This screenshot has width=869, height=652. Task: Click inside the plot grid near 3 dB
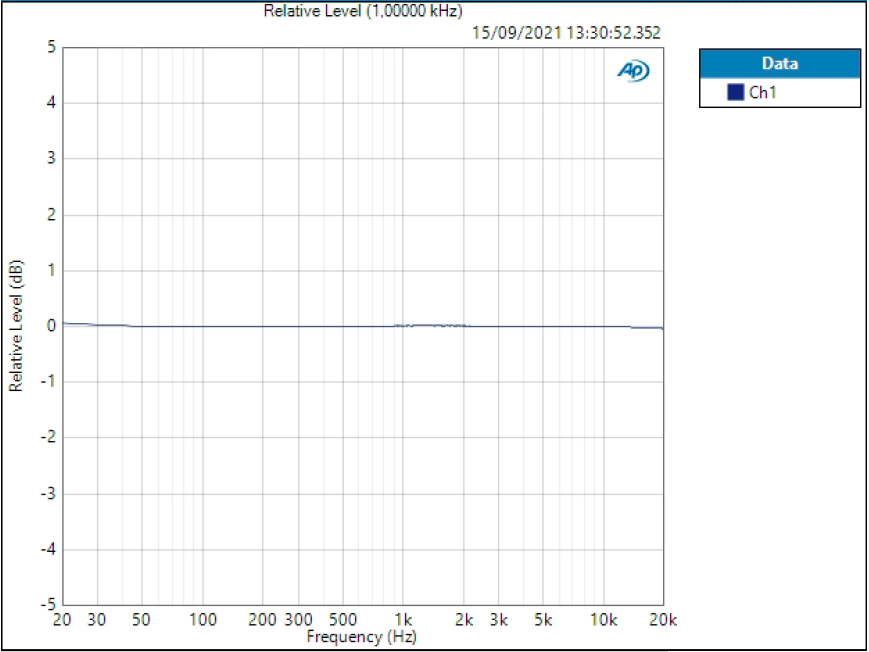point(360,156)
